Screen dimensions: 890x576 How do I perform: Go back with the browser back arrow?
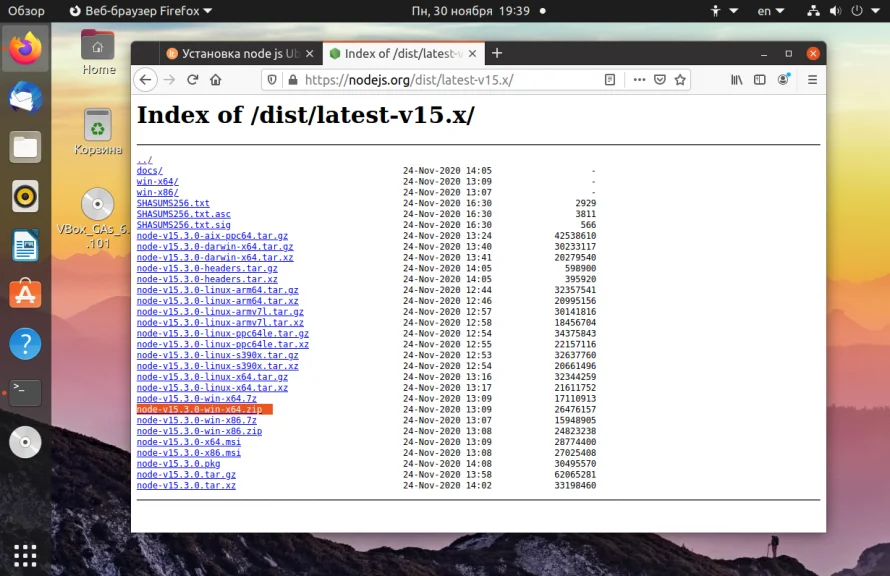pos(145,80)
